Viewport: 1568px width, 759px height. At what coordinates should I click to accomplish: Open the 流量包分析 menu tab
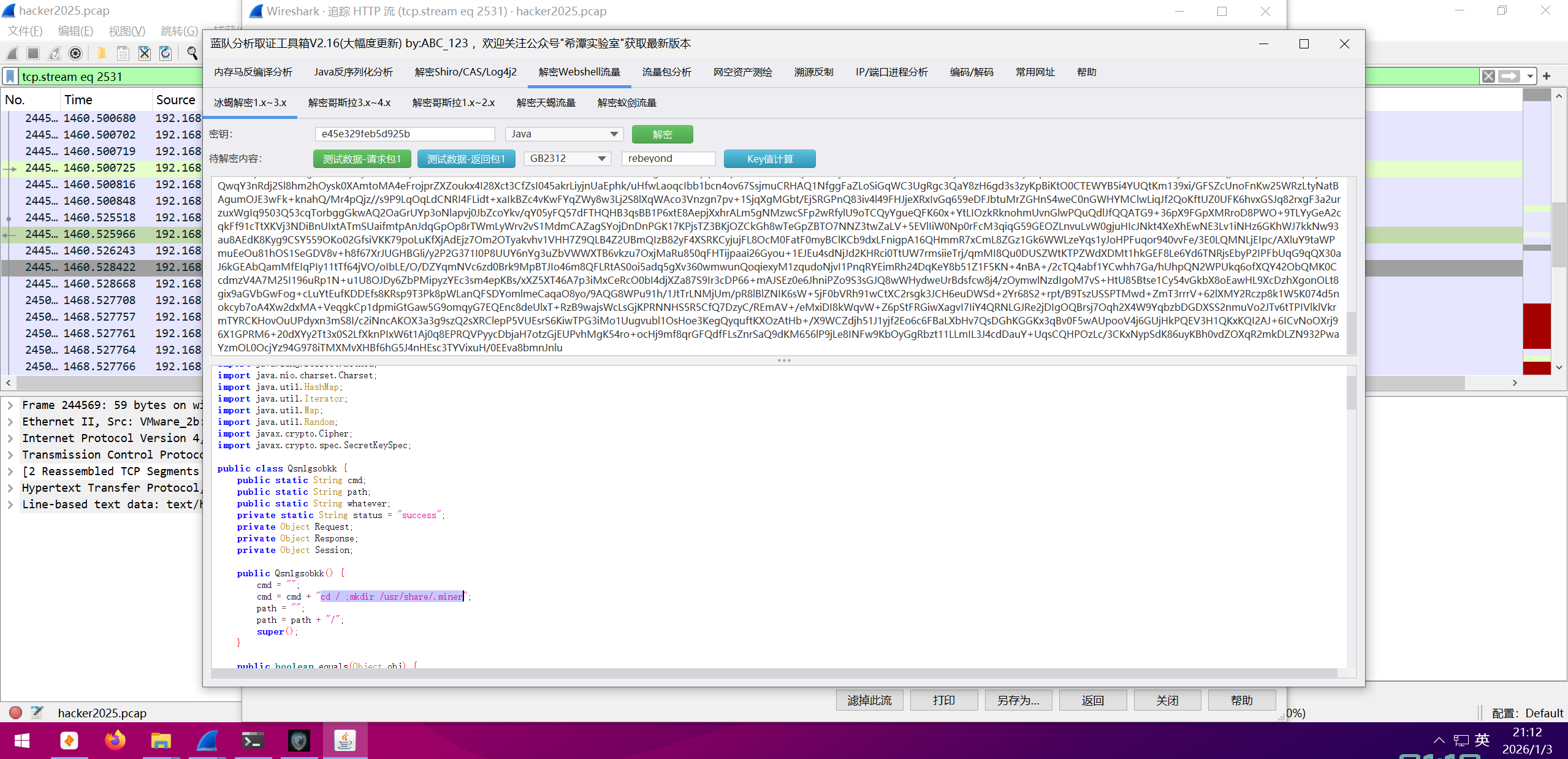pos(666,72)
